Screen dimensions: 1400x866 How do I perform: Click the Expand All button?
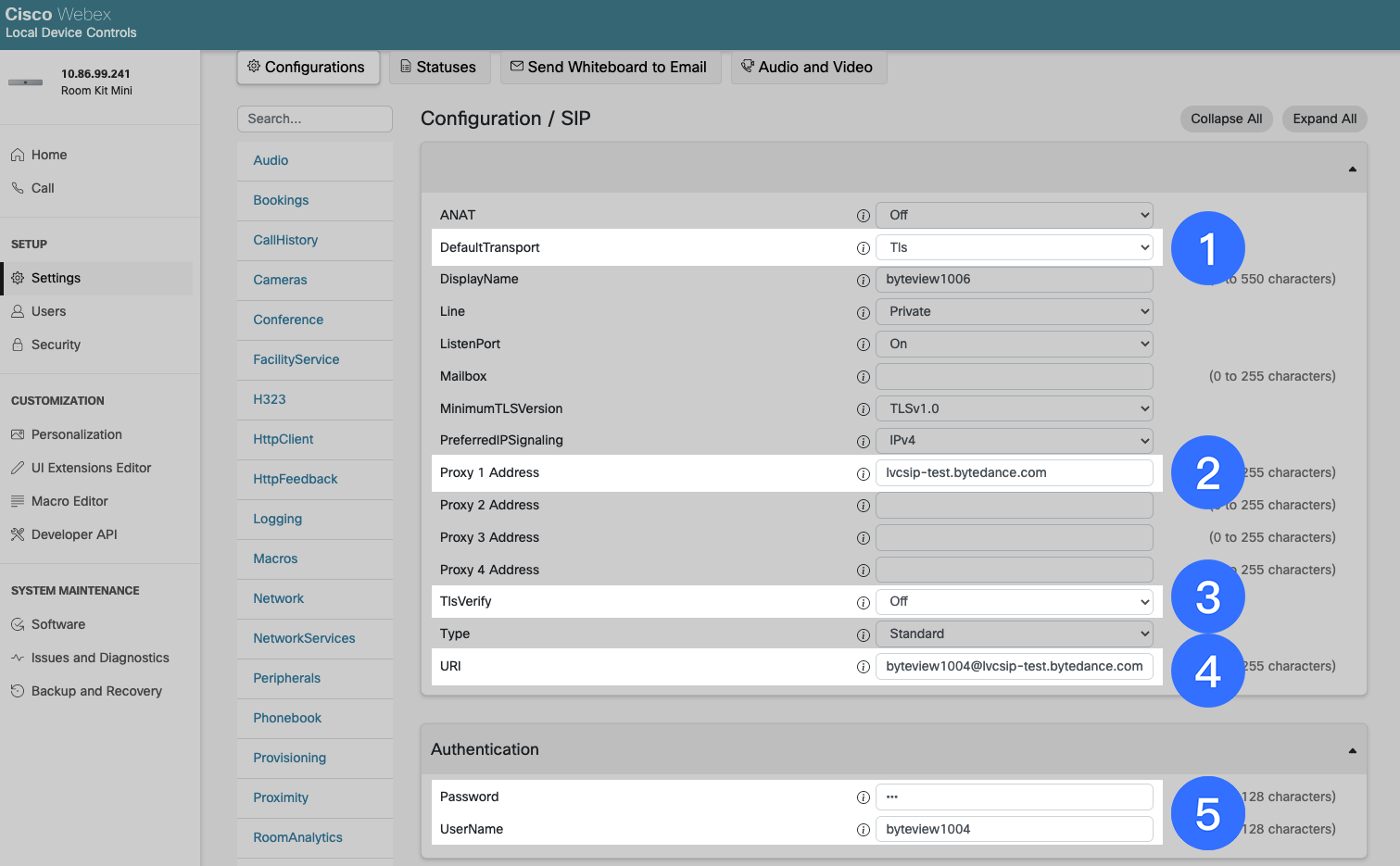pyautogui.click(x=1324, y=119)
